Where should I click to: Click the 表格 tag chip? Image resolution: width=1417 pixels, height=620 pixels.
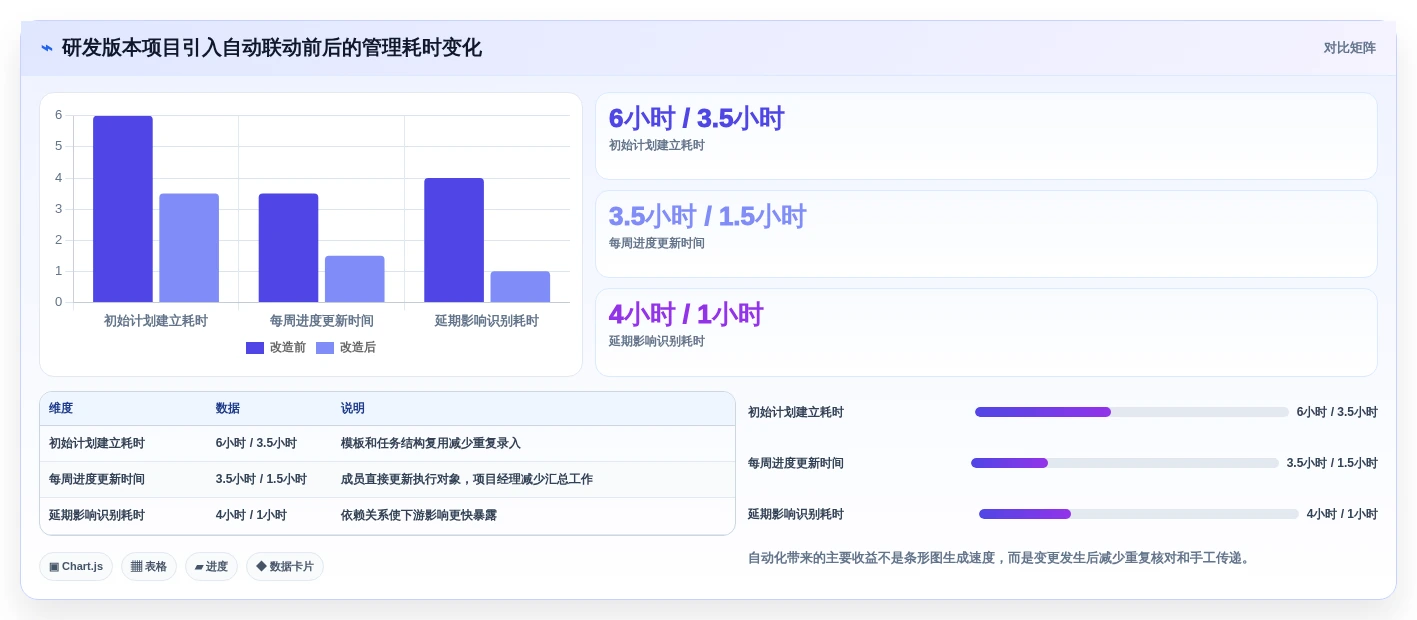pyautogui.click(x=149, y=566)
